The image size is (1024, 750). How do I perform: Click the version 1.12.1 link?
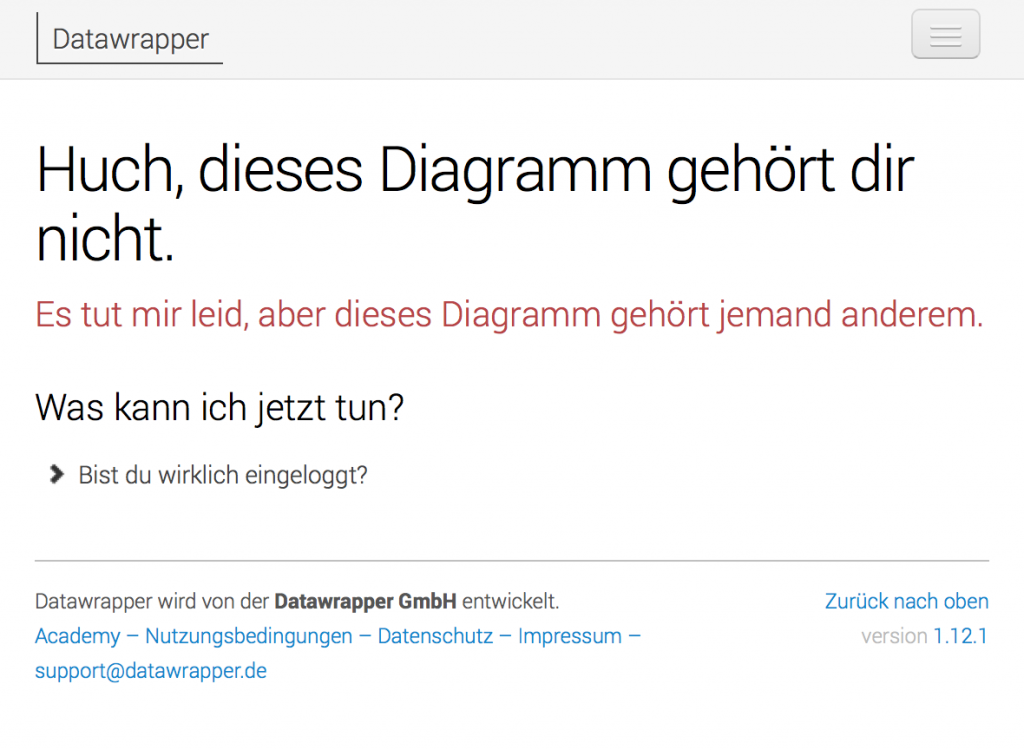(960, 636)
